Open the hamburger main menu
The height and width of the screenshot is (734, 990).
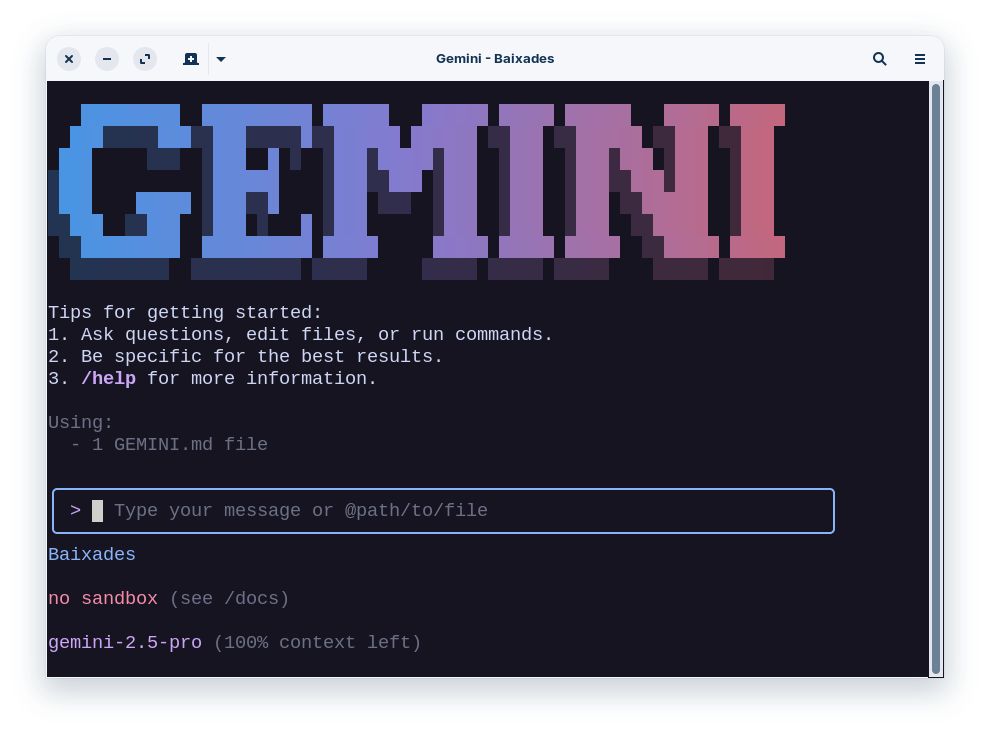(920, 59)
